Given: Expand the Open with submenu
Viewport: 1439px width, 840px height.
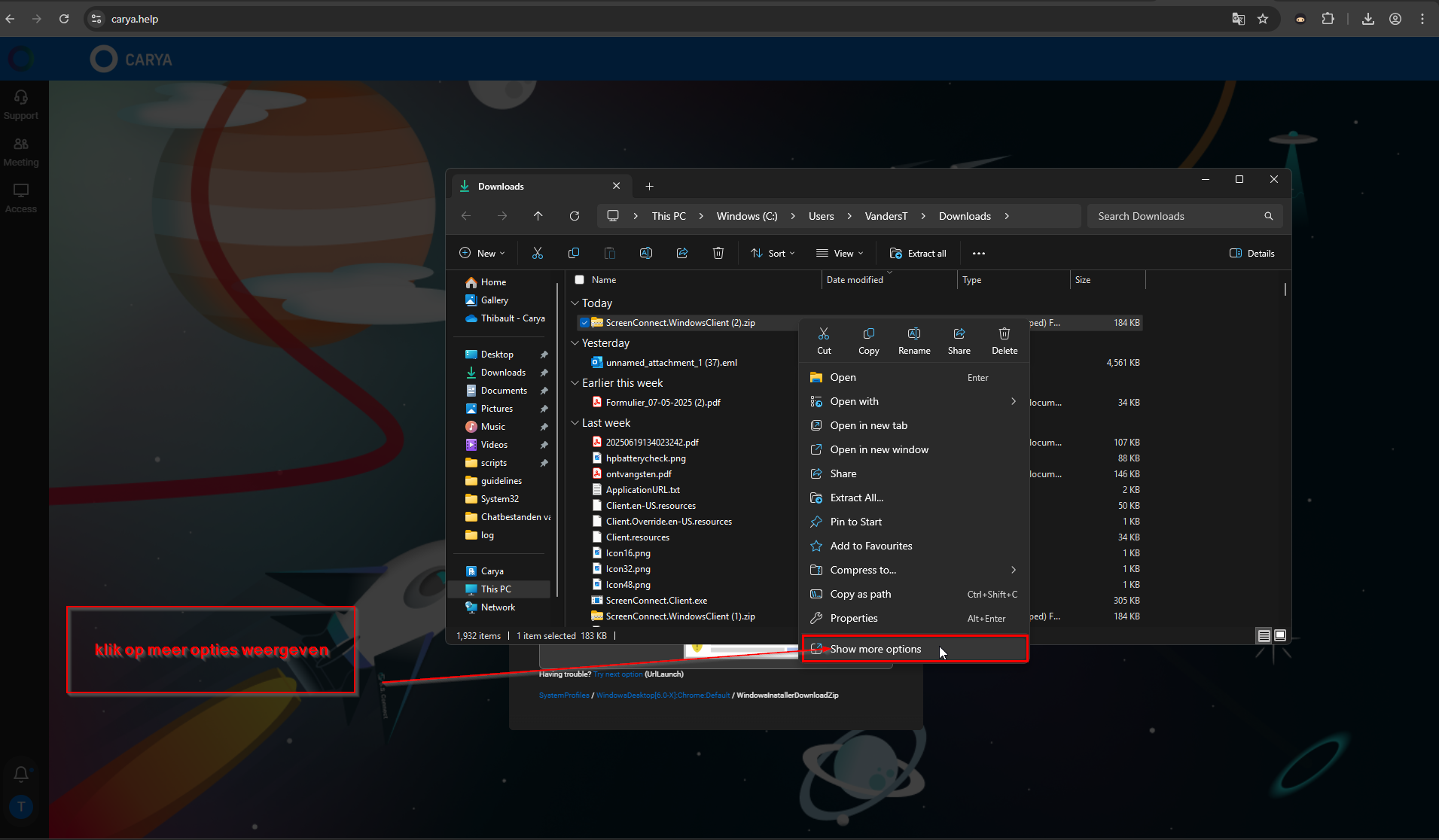Looking at the screenshot, I should click(1014, 401).
